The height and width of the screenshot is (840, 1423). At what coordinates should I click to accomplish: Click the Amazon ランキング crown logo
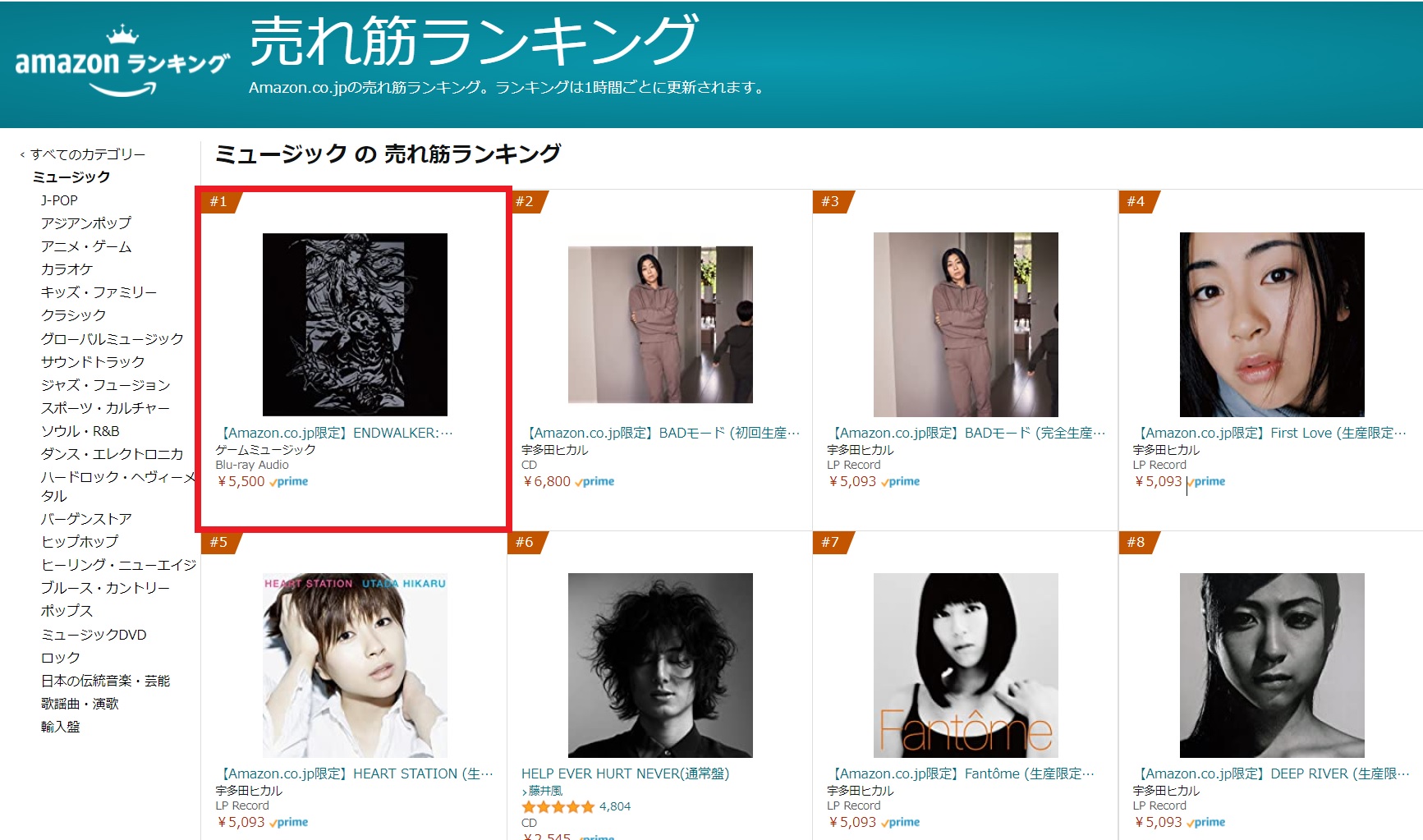click(122, 61)
